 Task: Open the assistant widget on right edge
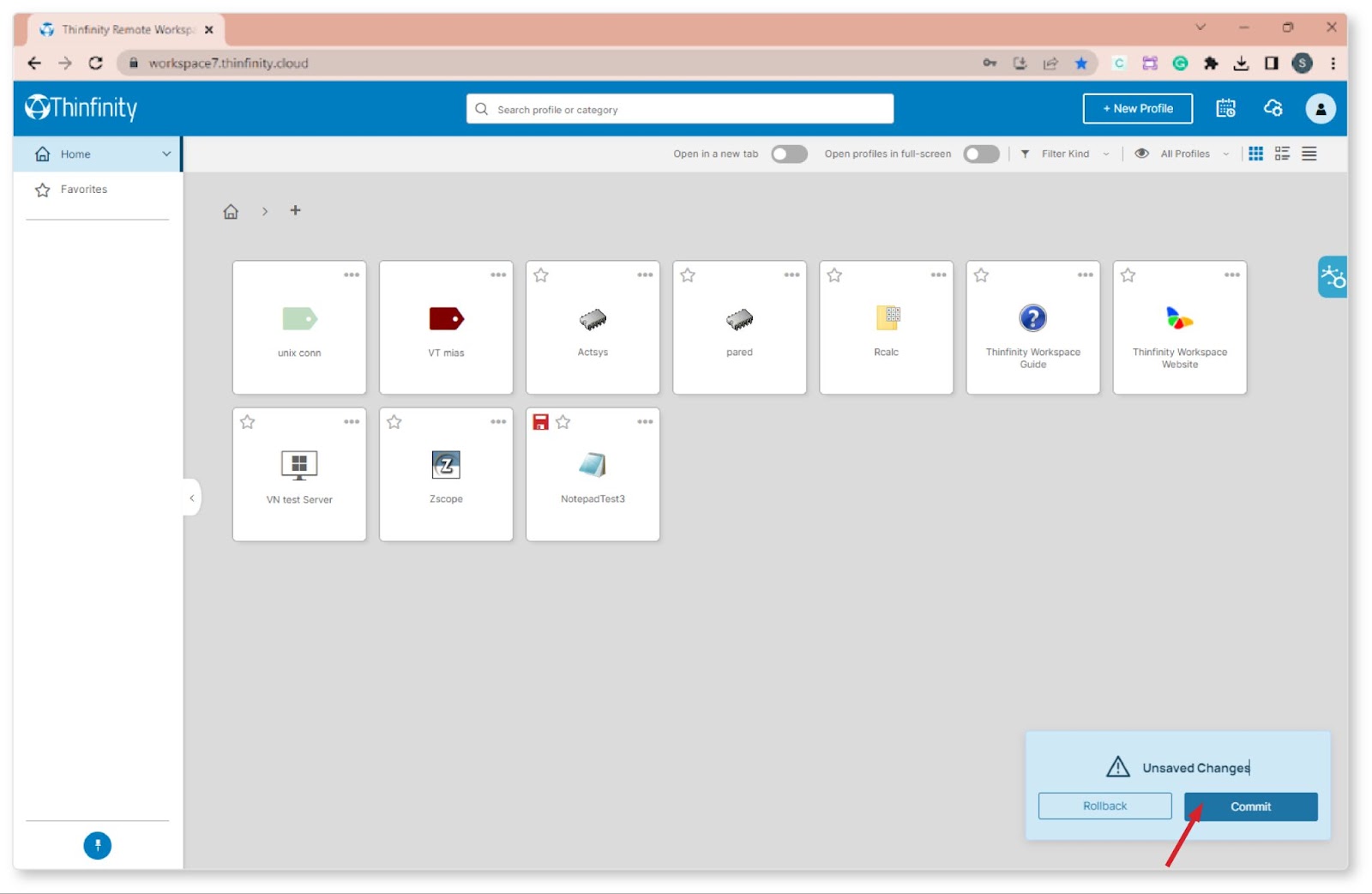(1333, 277)
